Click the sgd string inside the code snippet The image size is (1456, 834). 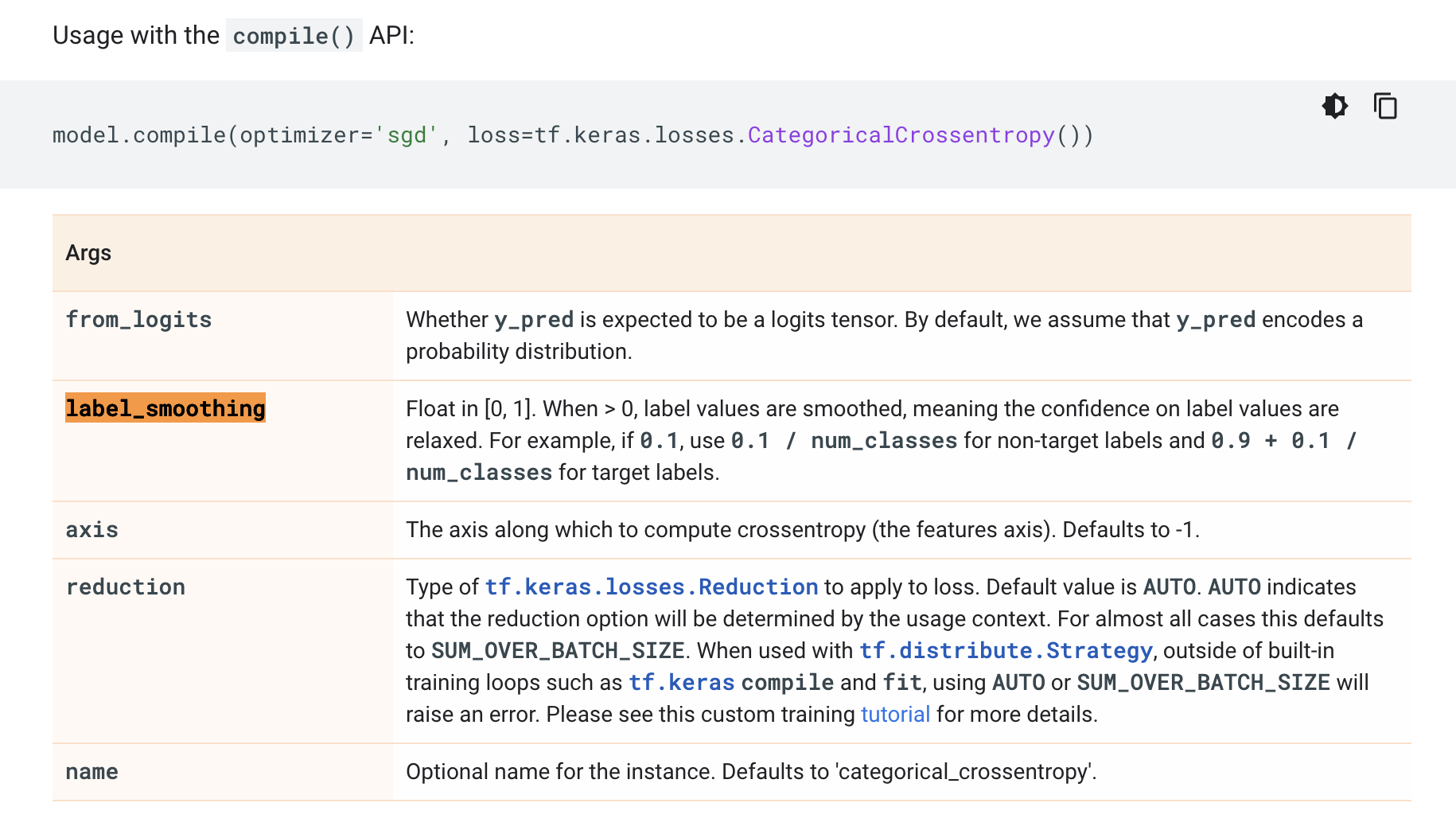point(409,135)
